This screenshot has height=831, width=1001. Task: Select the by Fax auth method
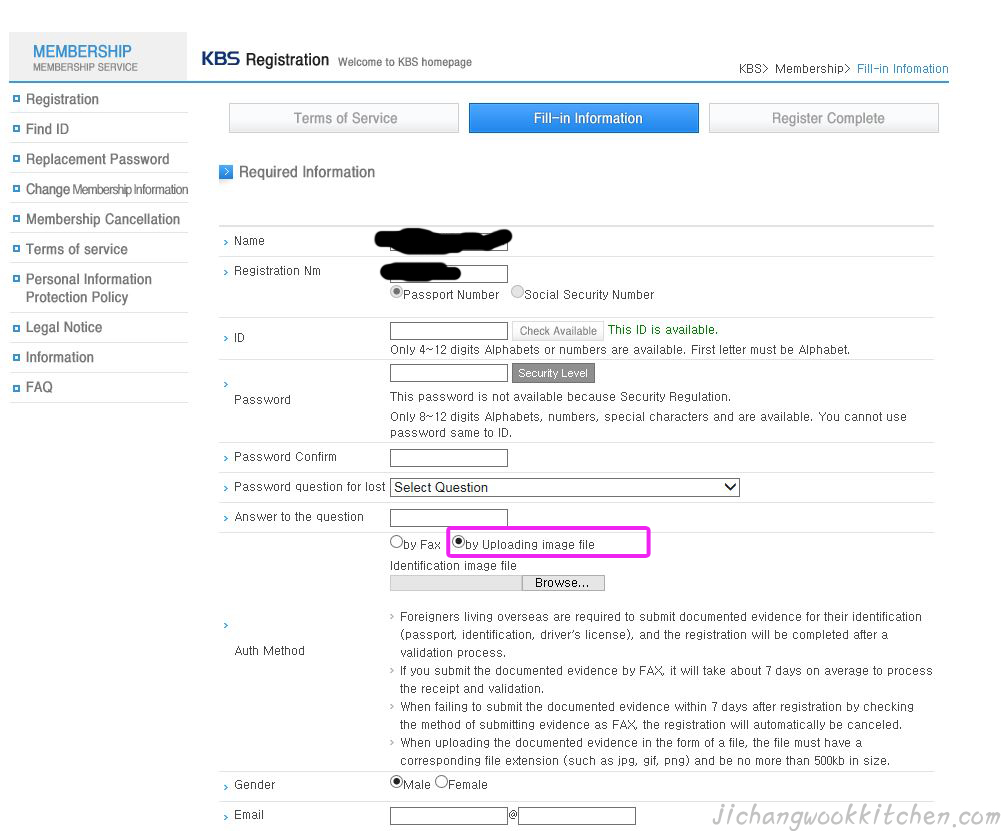coord(396,542)
